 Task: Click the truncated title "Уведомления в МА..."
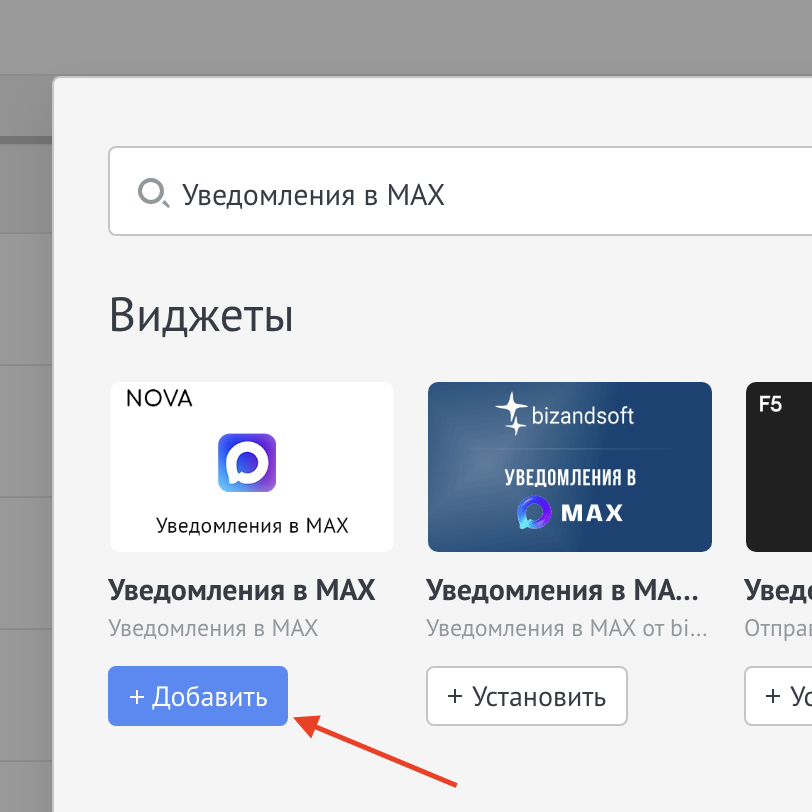point(562,590)
